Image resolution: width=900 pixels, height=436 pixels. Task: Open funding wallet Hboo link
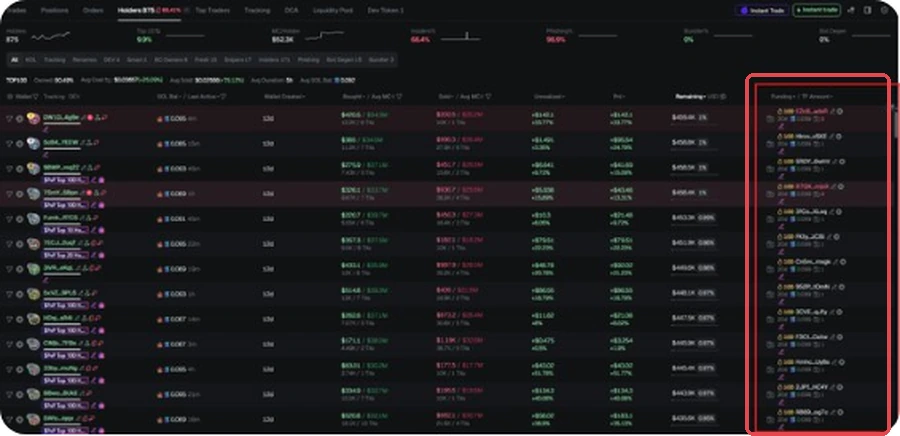[812, 137]
